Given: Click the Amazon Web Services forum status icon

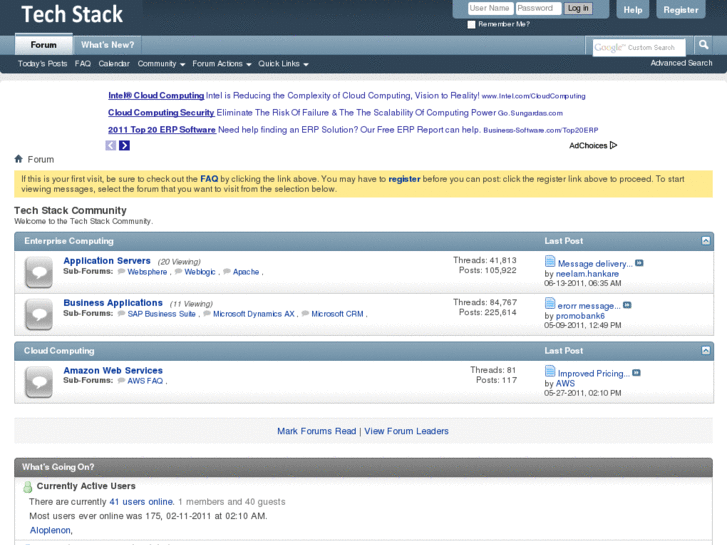Looking at the screenshot, I should [x=39, y=382].
